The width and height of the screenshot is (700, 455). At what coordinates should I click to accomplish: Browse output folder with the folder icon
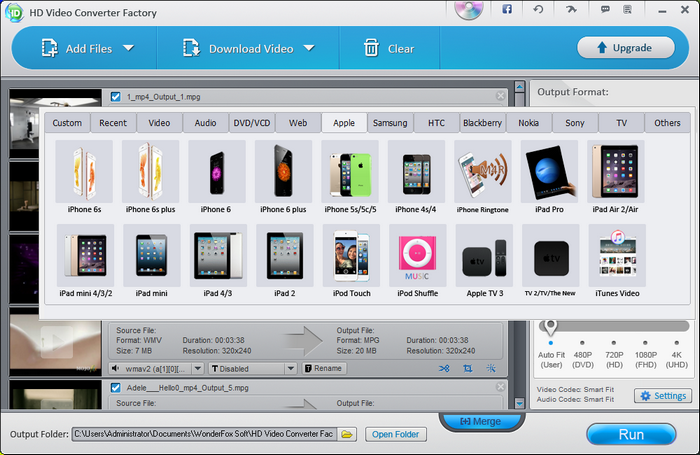click(x=347, y=434)
